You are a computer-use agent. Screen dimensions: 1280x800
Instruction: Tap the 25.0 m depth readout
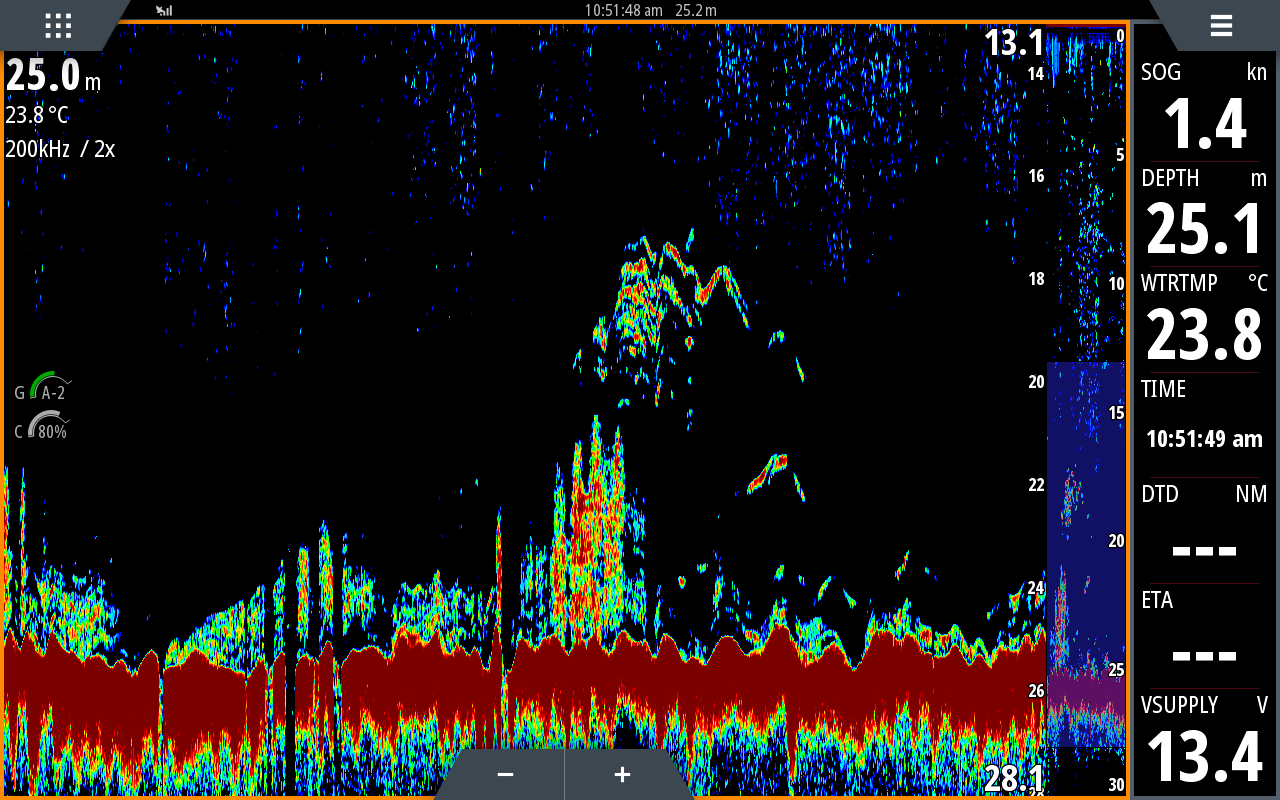click(x=52, y=76)
